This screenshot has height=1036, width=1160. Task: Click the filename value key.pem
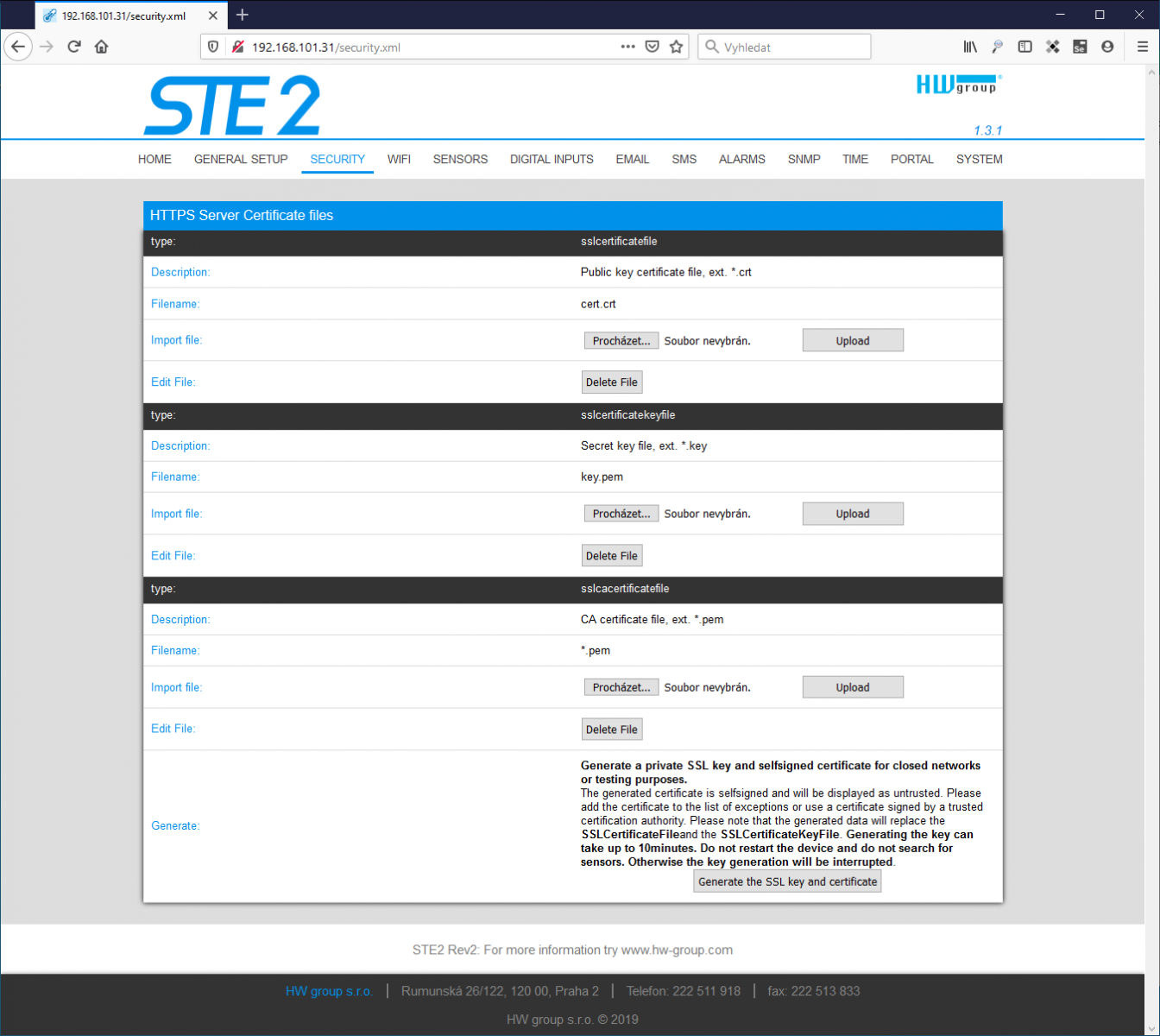point(602,477)
